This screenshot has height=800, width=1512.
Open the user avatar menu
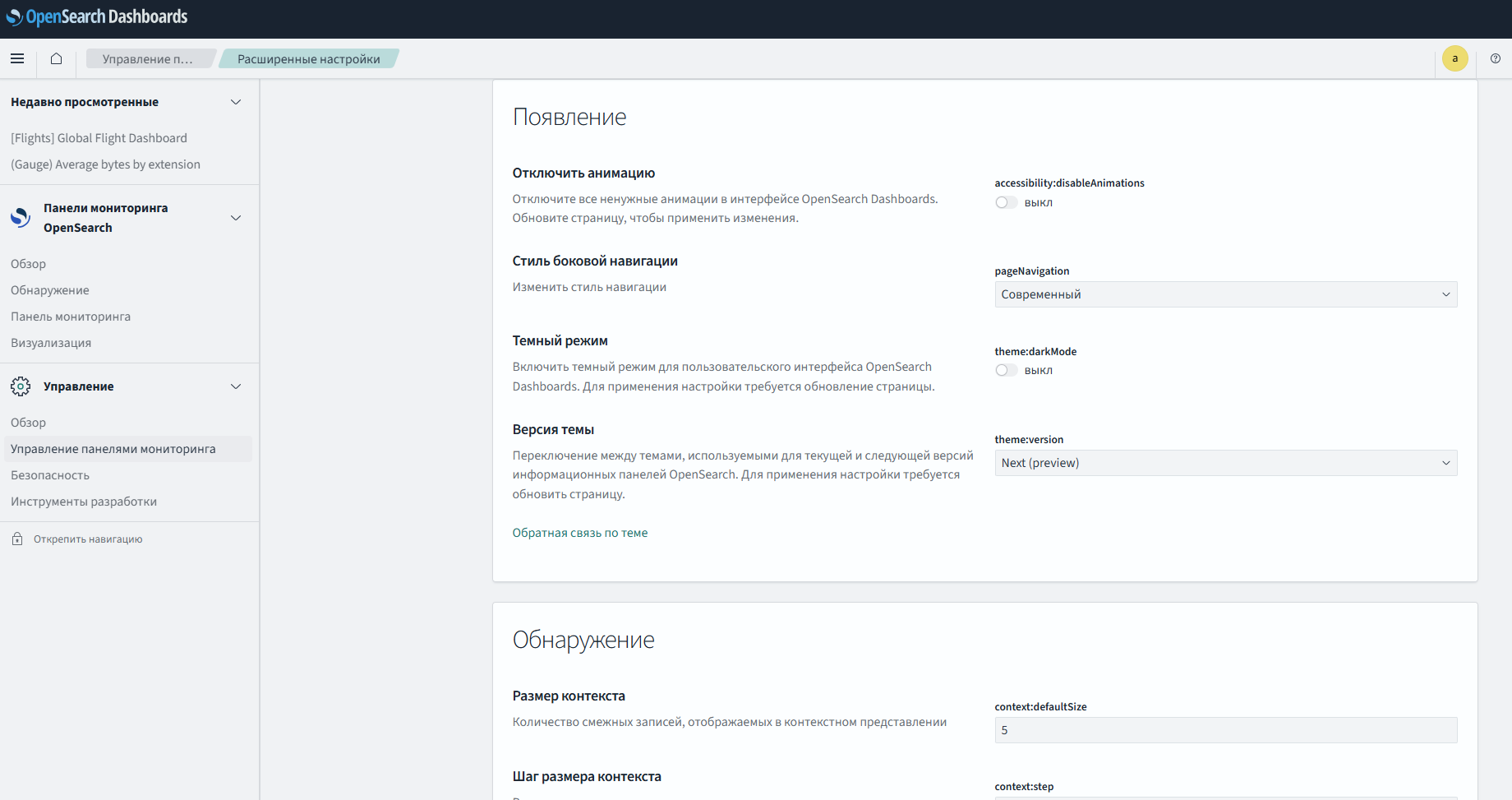pos(1454,58)
